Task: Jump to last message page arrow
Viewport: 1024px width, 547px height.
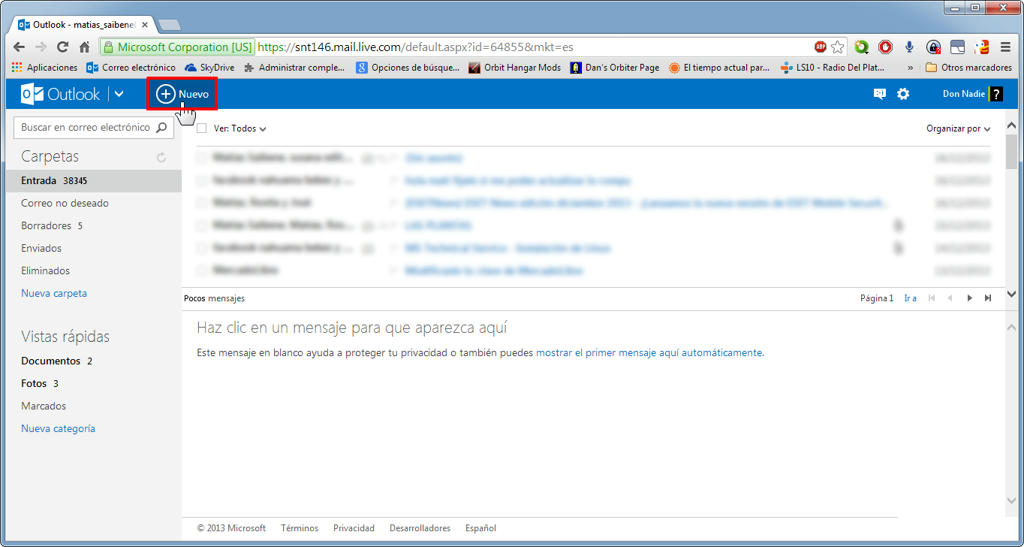Action: click(x=988, y=298)
